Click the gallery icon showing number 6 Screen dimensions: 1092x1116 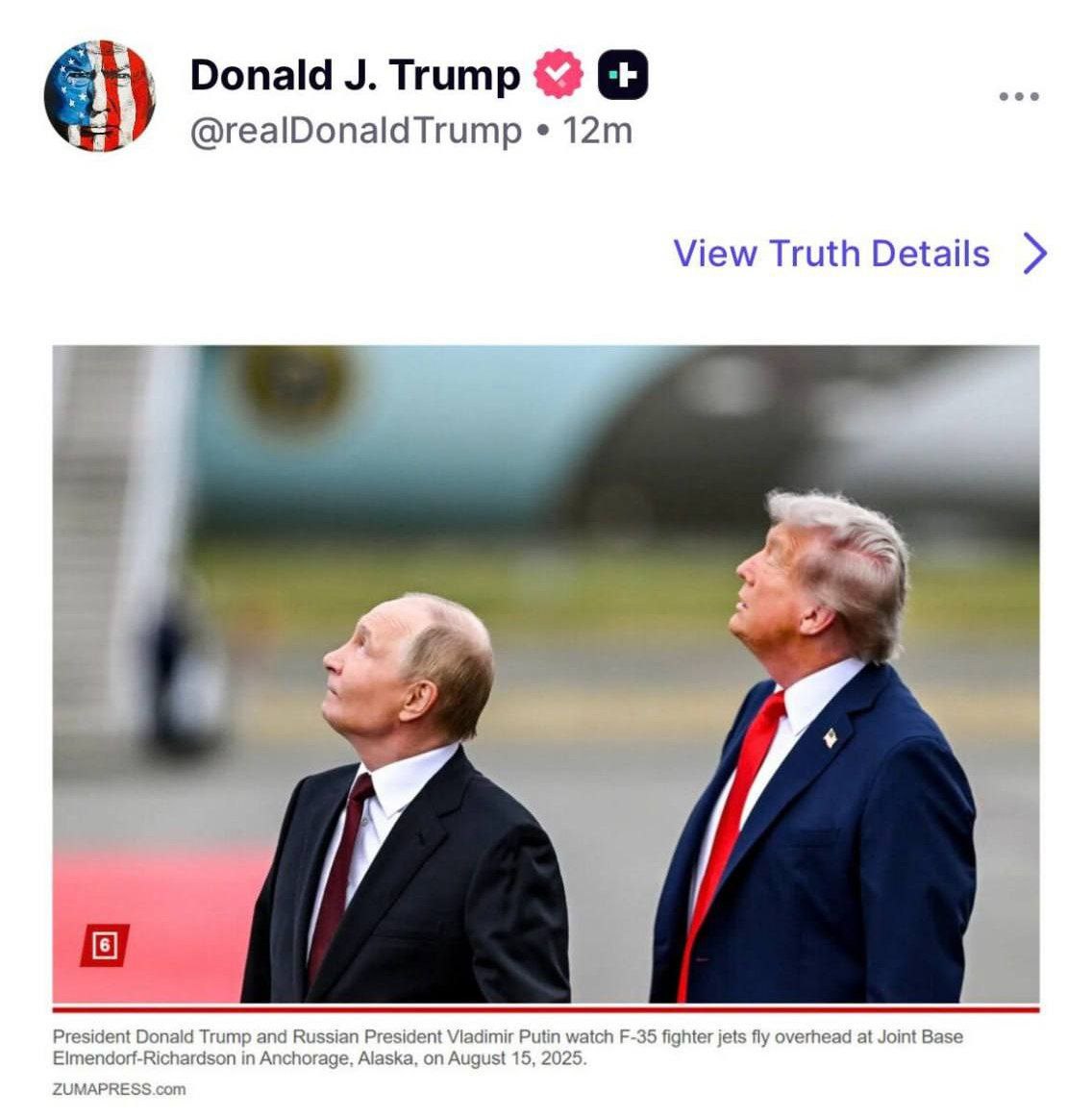point(105,945)
